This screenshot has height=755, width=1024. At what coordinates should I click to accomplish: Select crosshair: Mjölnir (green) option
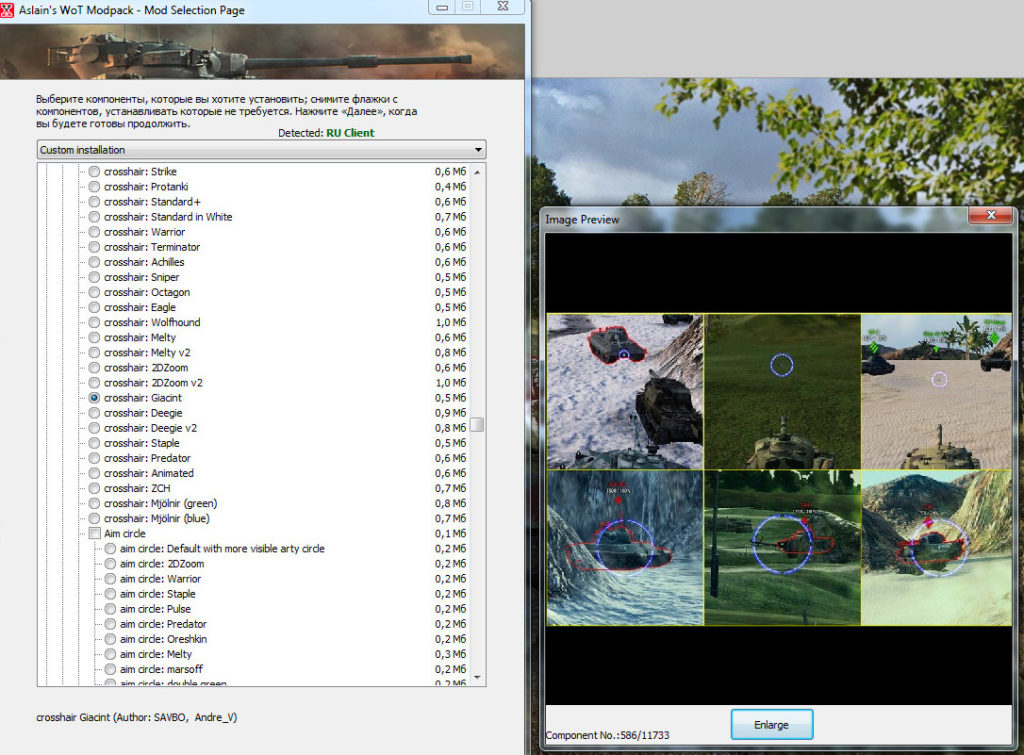94,503
